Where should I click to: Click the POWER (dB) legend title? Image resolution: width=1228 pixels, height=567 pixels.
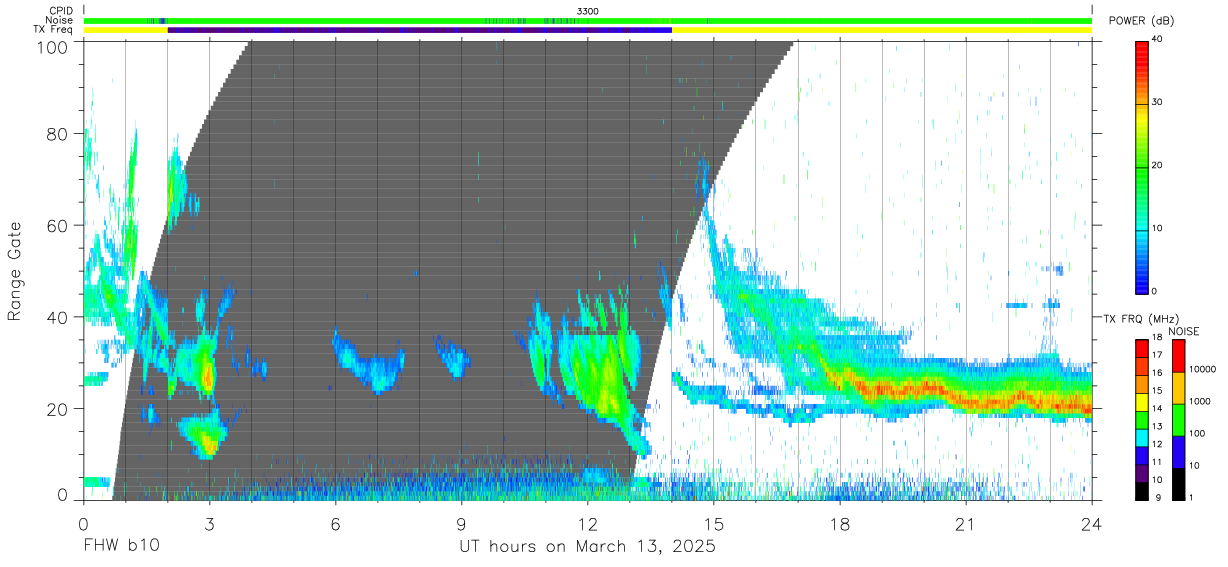1142,21
